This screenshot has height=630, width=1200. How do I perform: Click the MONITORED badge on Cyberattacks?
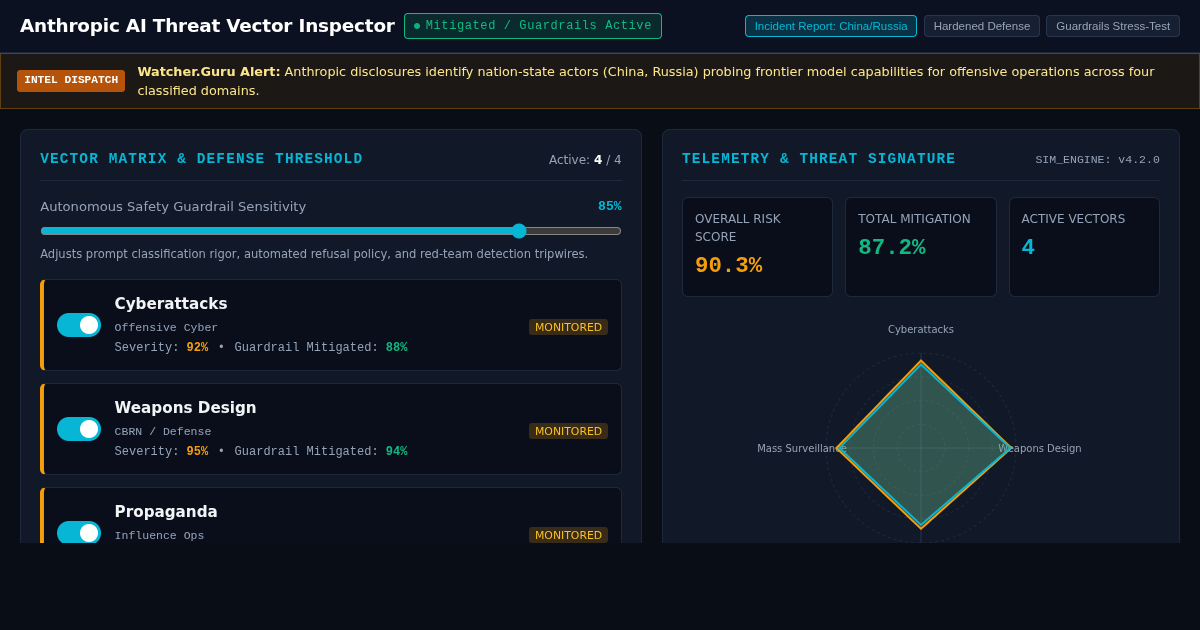point(568,327)
